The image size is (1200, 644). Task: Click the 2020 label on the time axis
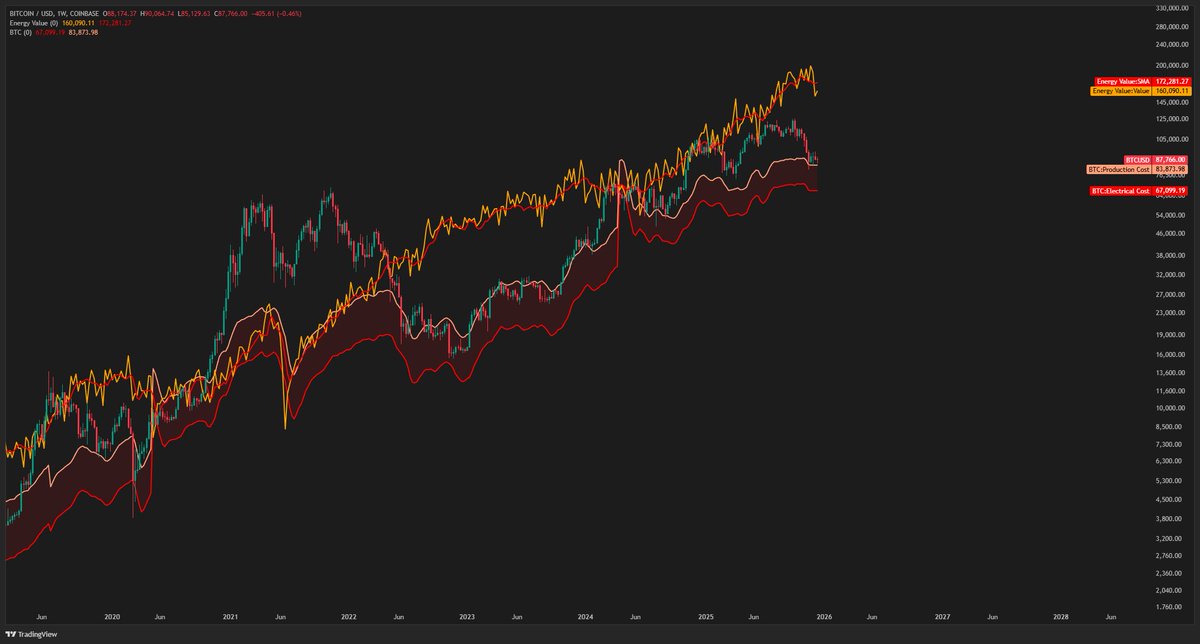(112, 618)
